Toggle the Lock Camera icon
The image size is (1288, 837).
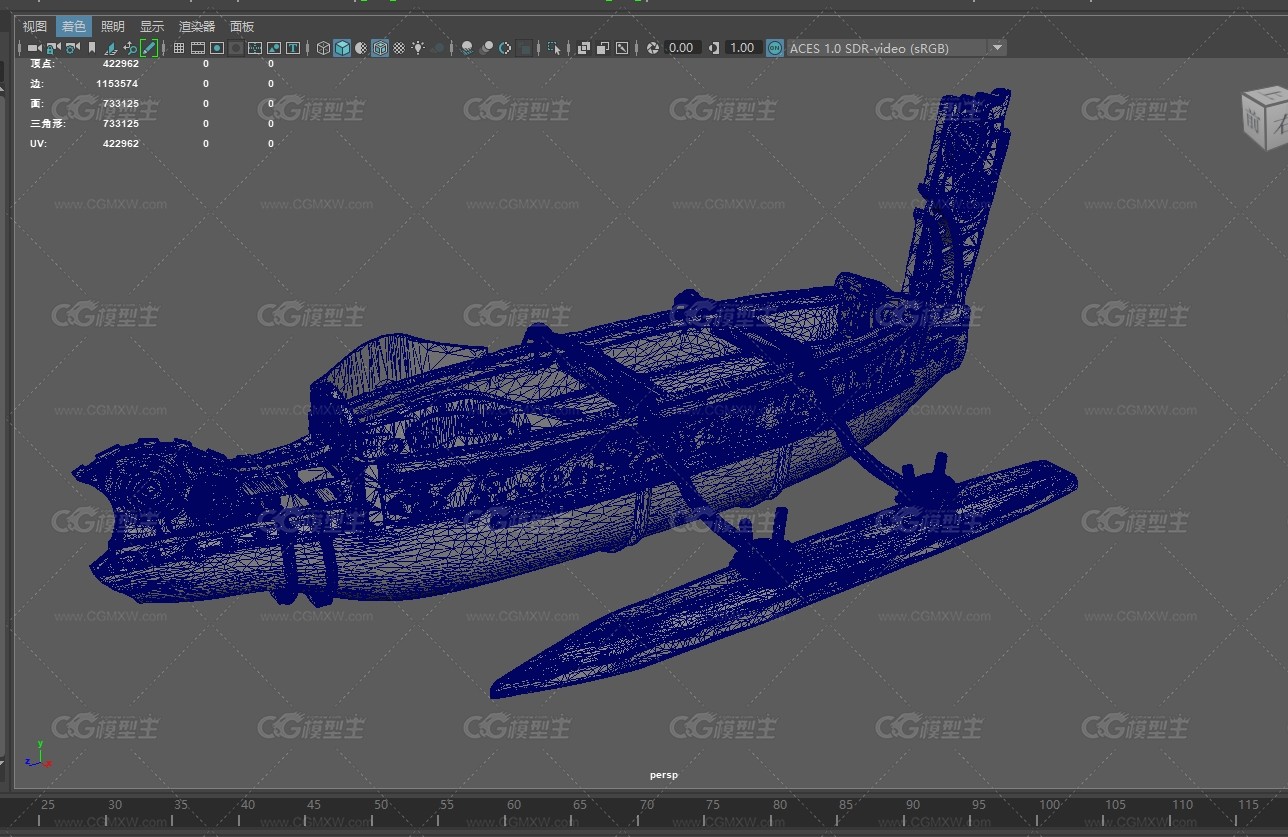53,48
